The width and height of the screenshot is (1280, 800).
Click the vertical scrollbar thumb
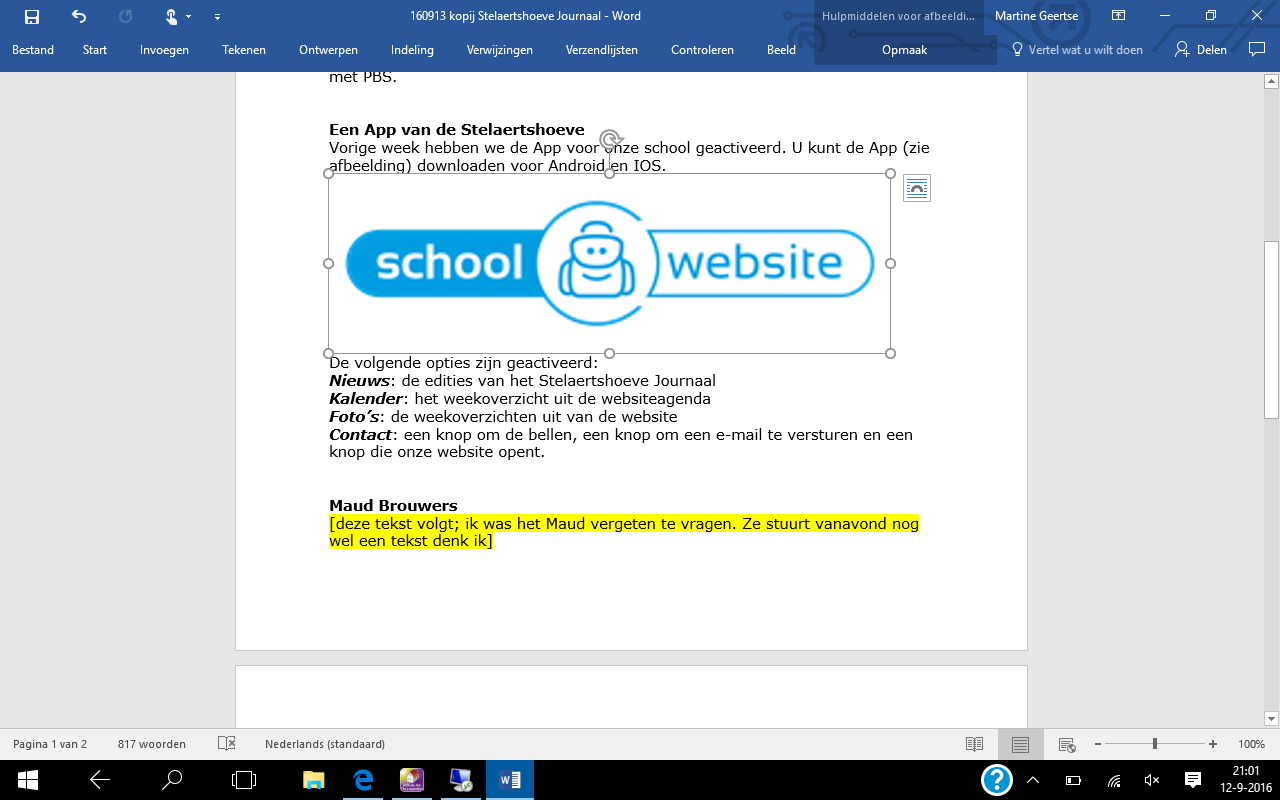click(x=1271, y=329)
